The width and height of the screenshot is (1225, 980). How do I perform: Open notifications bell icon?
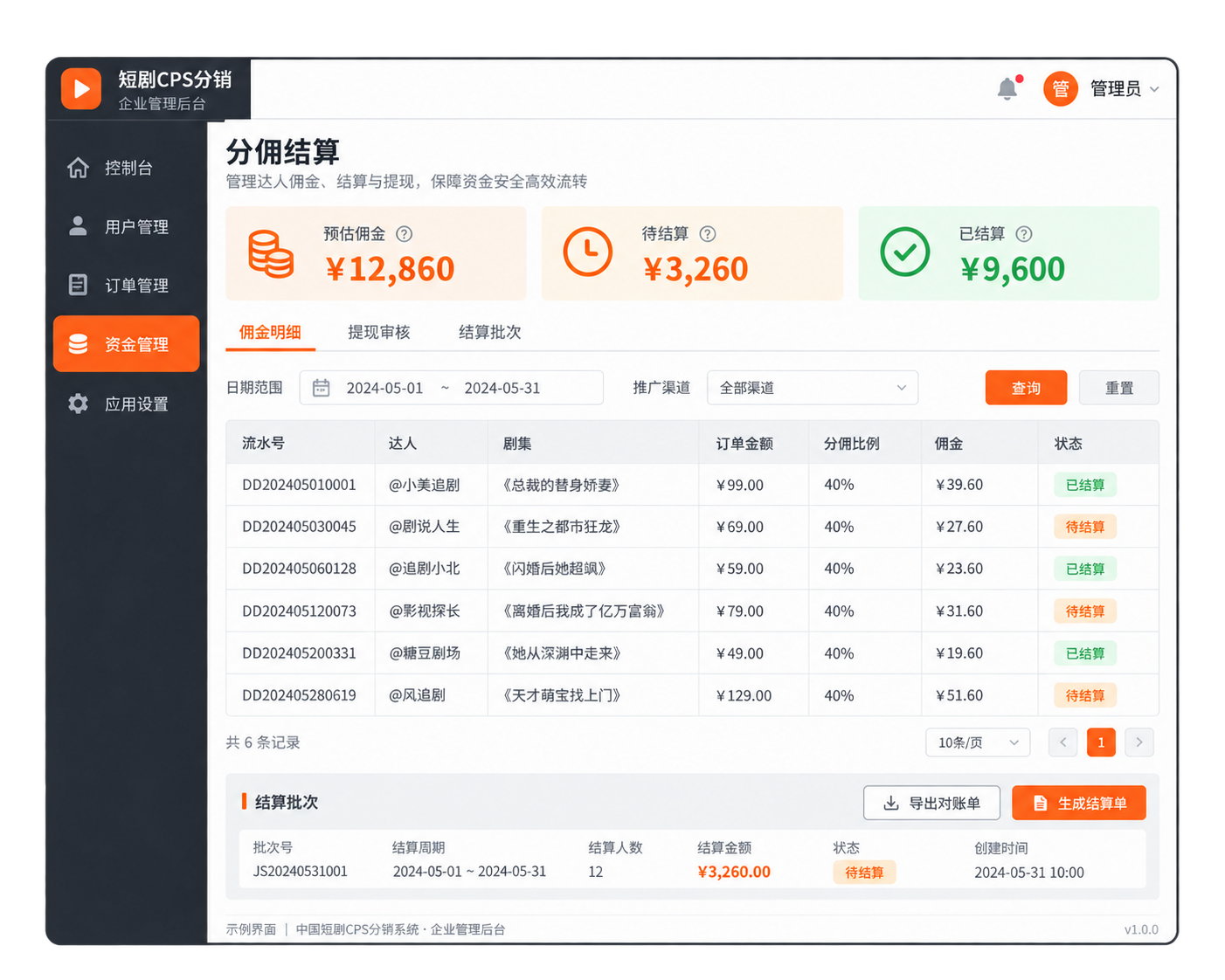click(x=1007, y=89)
